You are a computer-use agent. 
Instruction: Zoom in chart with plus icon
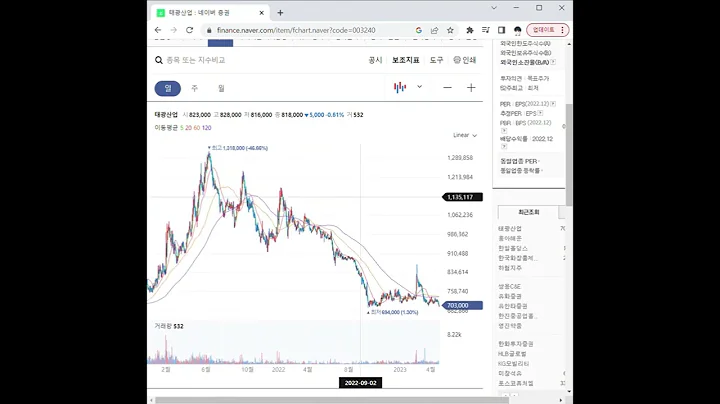(x=471, y=88)
